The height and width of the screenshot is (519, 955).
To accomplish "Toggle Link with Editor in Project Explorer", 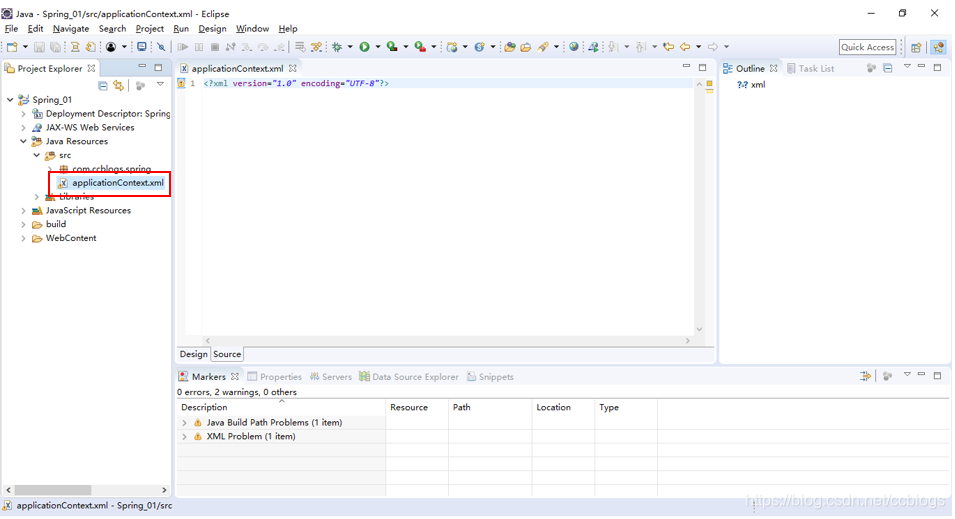I will (x=118, y=86).
